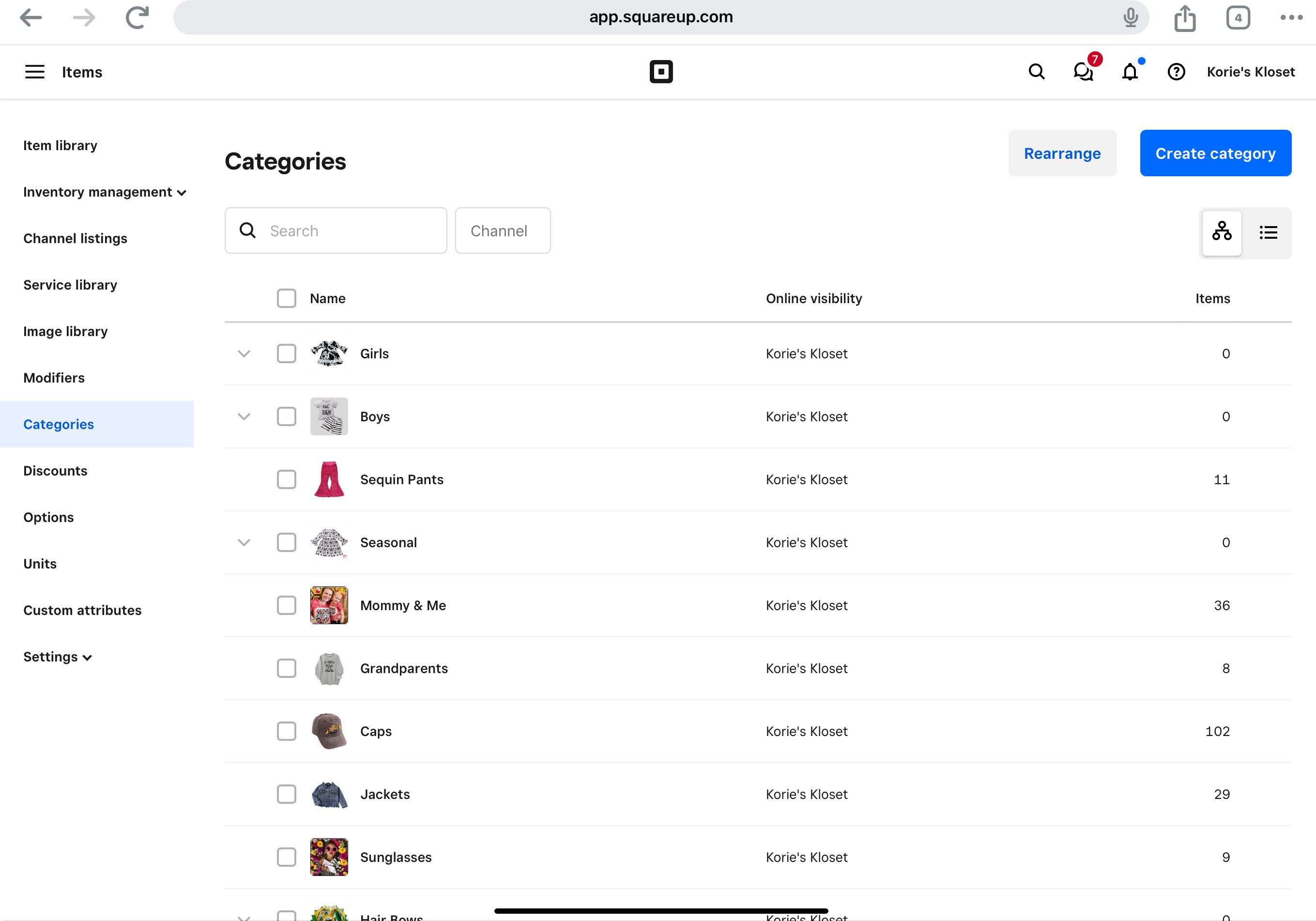Image resolution: width=1316 pixels, height=921 pixels.
Task: Open the header search magnifier
Action: click(x=1036, y=72)
